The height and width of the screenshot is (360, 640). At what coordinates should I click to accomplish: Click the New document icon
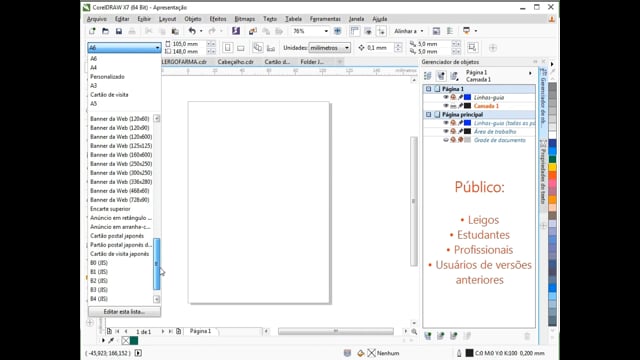pyautogui.click(x=92, y=31)
